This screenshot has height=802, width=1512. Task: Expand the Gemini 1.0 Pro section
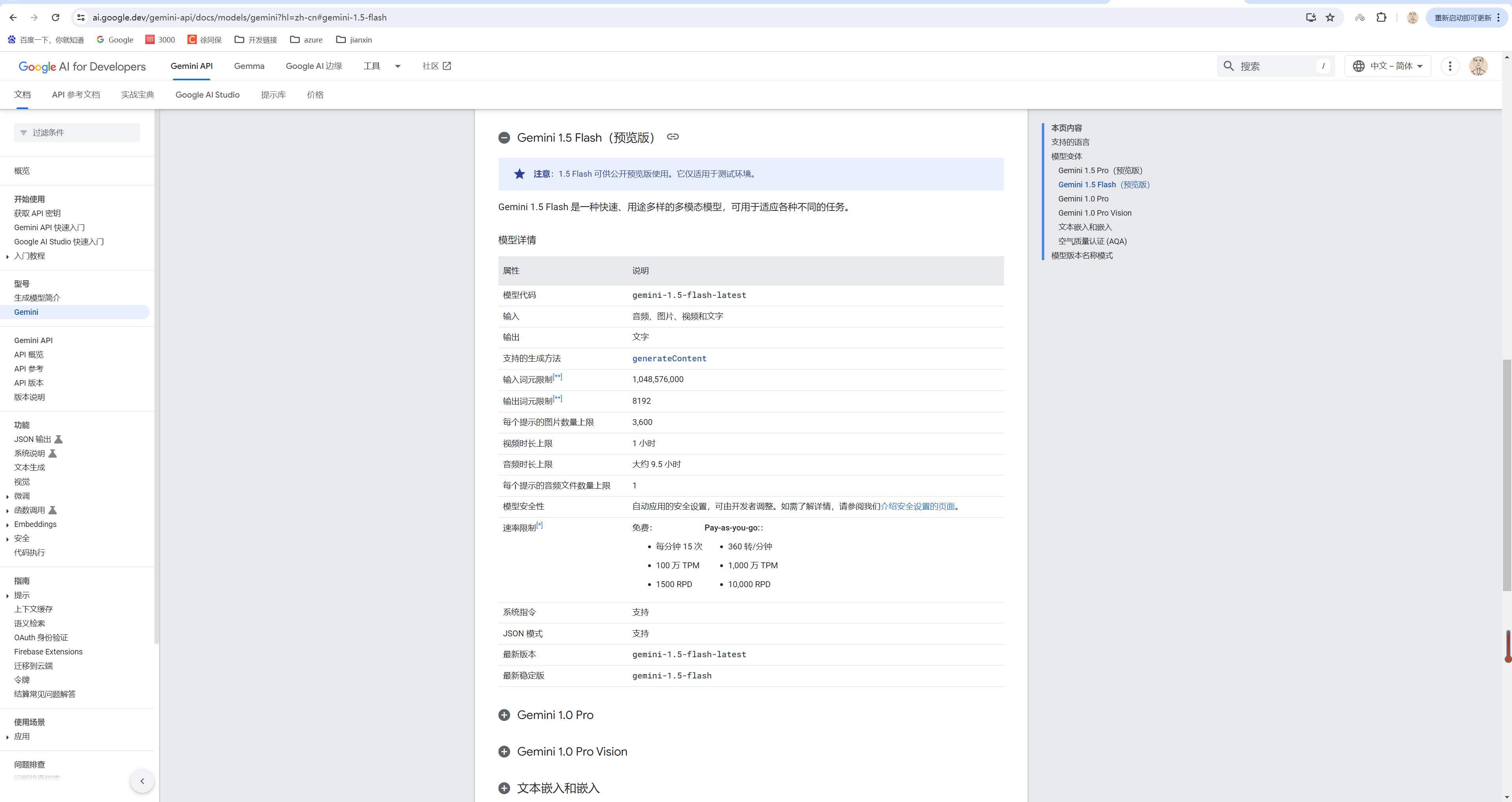pos(504,715)
